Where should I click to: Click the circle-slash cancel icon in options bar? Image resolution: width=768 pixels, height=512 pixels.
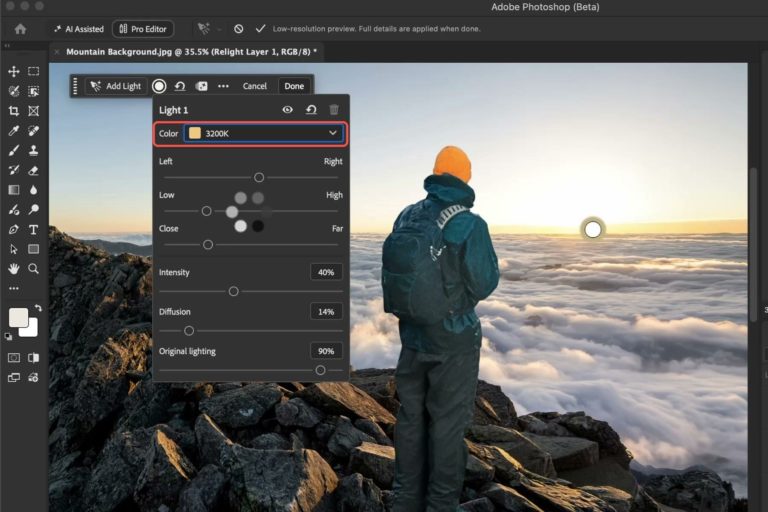pos(239,29)
